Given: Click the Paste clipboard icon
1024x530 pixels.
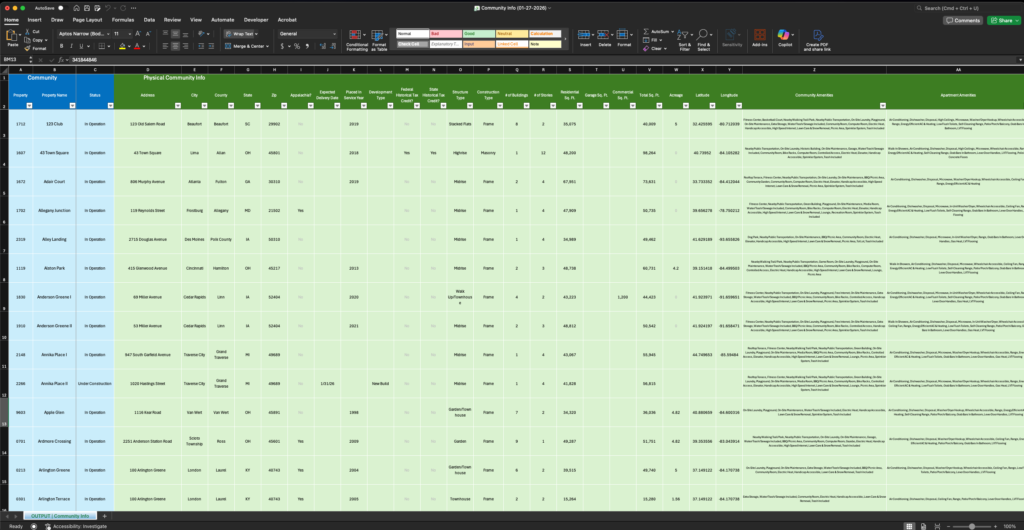Looking at the screenshot, I should 13,36.
